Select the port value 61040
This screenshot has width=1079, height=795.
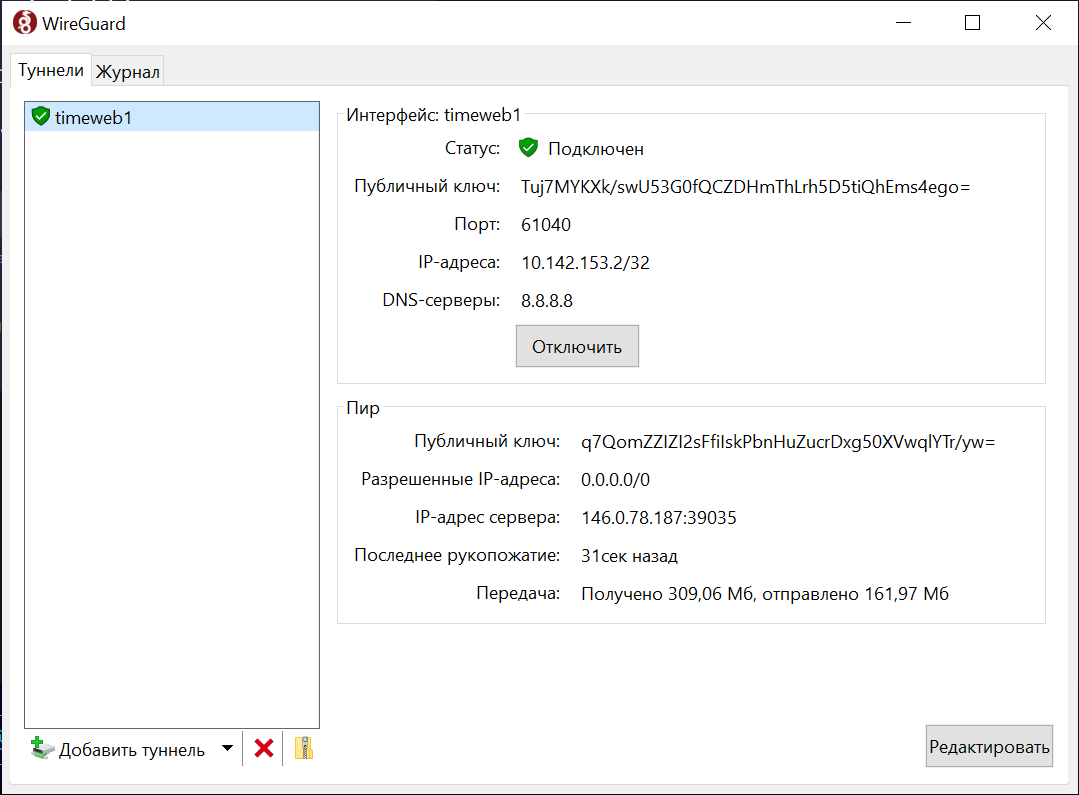coord(546,225)
